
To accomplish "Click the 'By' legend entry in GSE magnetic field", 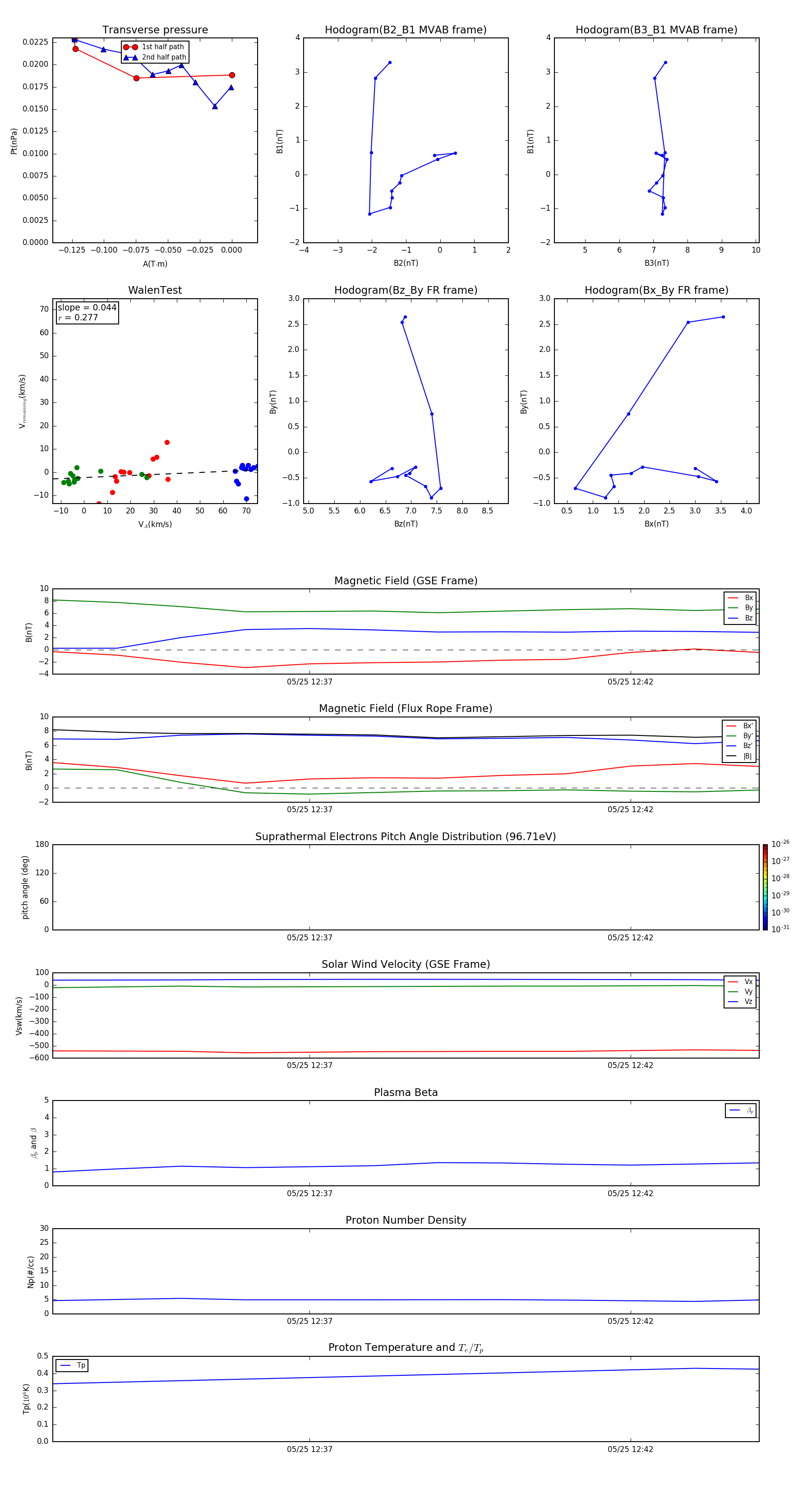I will pyautogui.click(x=740, y=607).
